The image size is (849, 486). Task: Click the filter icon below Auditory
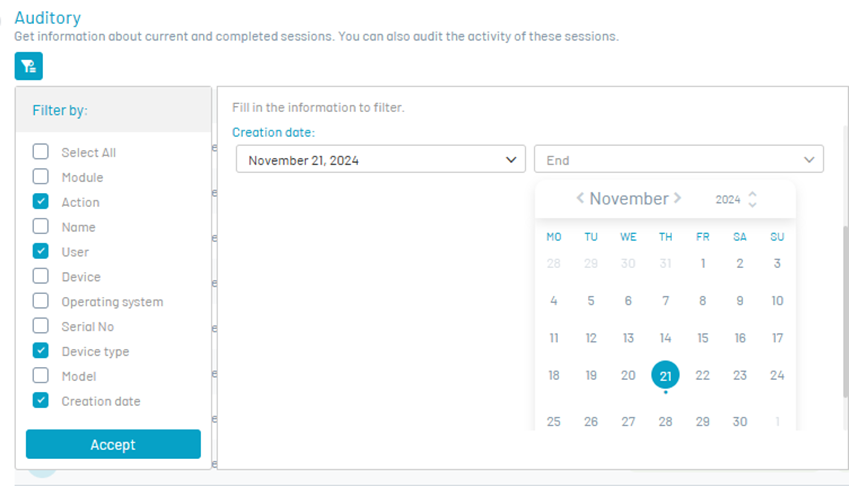(28, 66)
